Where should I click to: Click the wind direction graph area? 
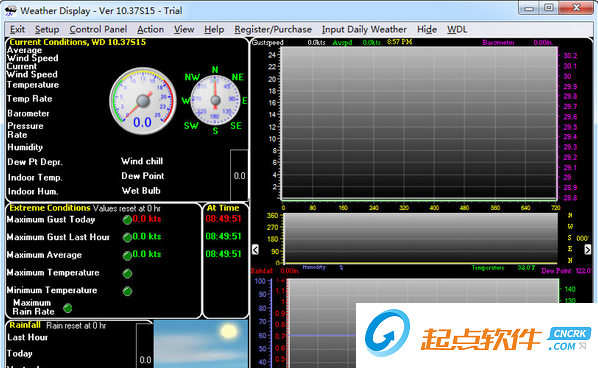tap(420, 238)
